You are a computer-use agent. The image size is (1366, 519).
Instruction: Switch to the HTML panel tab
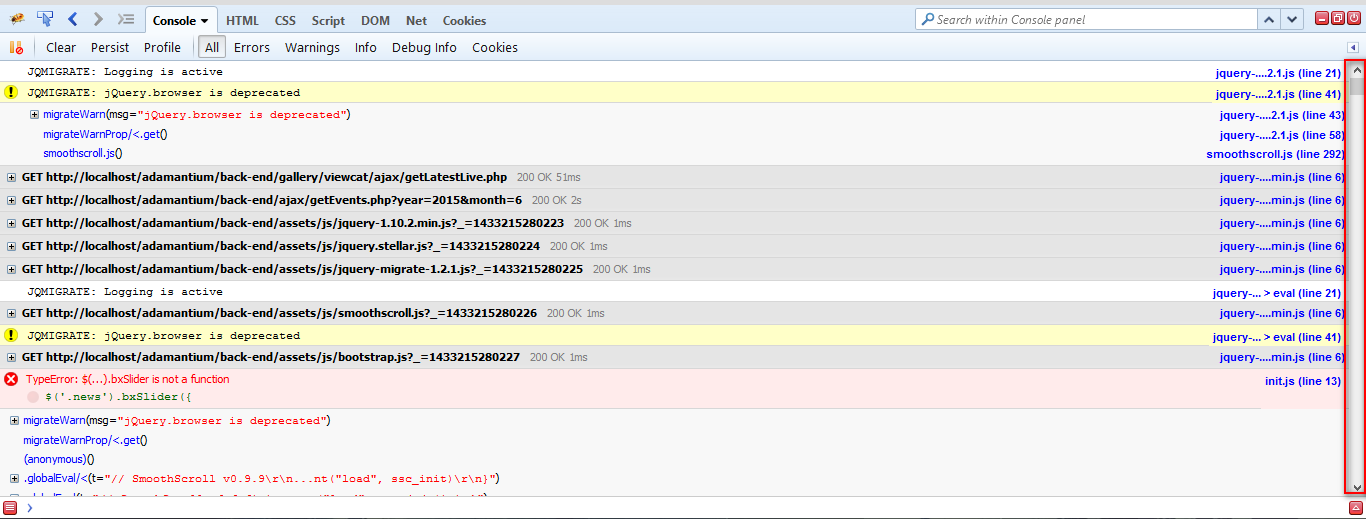point(242,20)
